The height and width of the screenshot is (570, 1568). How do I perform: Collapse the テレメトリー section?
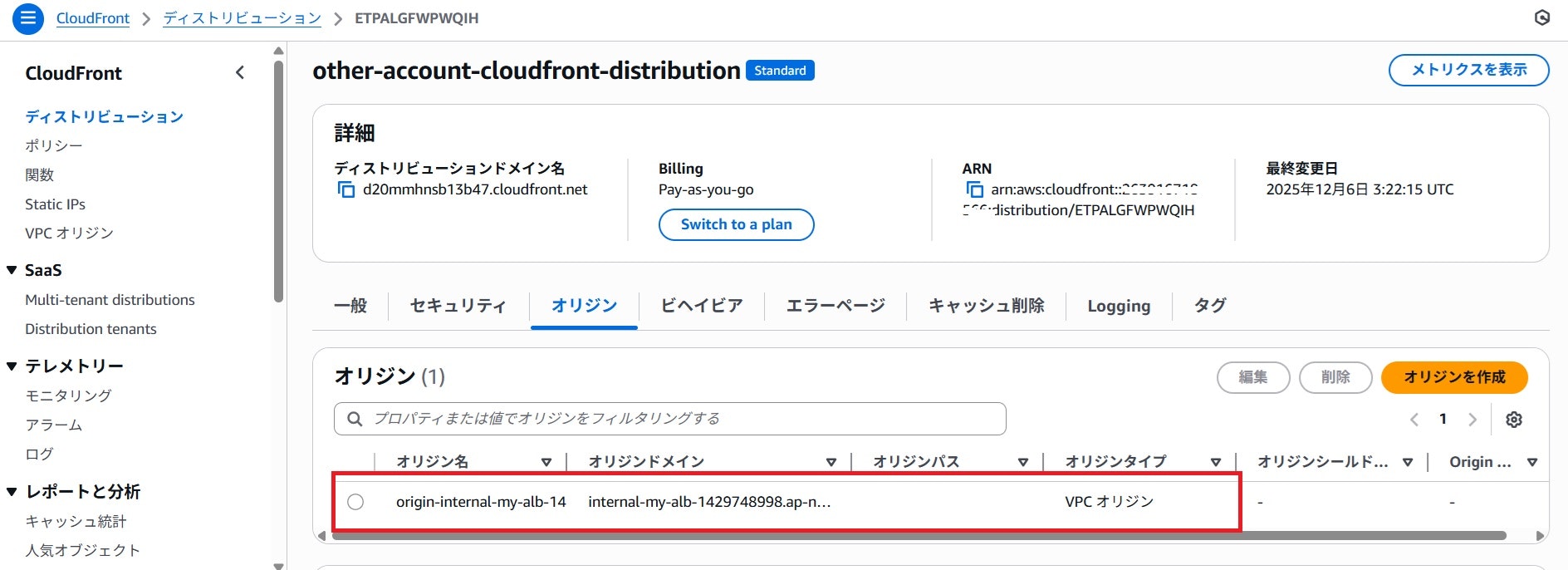(12, 366)
